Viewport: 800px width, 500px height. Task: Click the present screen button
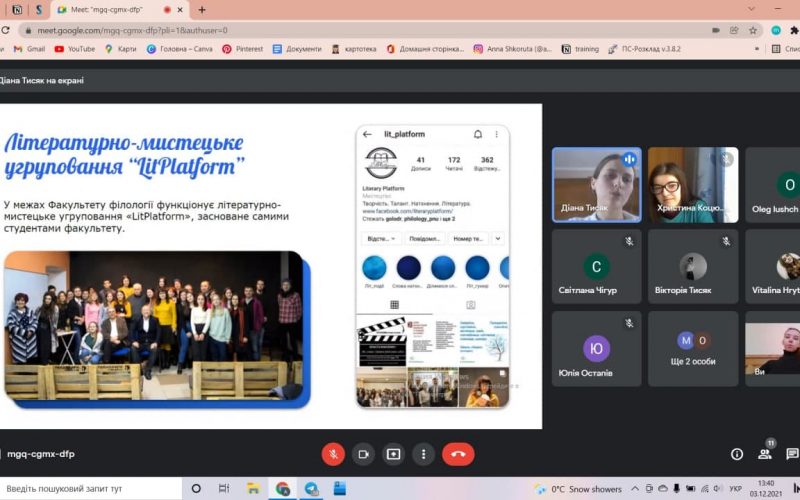click(393, 453)
